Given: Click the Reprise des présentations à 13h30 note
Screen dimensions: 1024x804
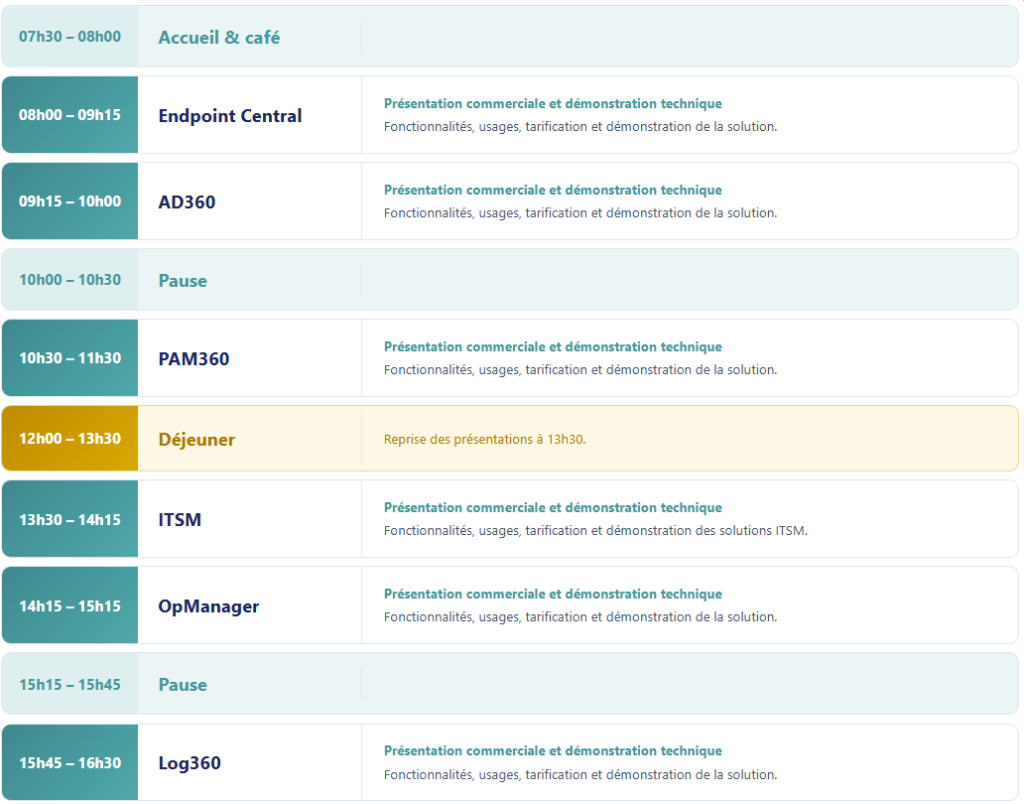Looking at the screenshot, I should 485,439.
